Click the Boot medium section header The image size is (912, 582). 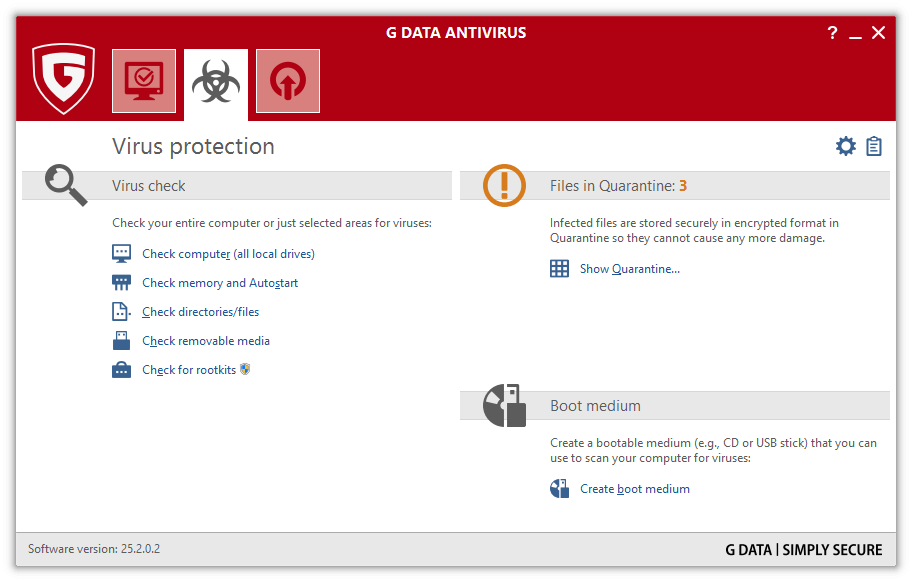675,406
